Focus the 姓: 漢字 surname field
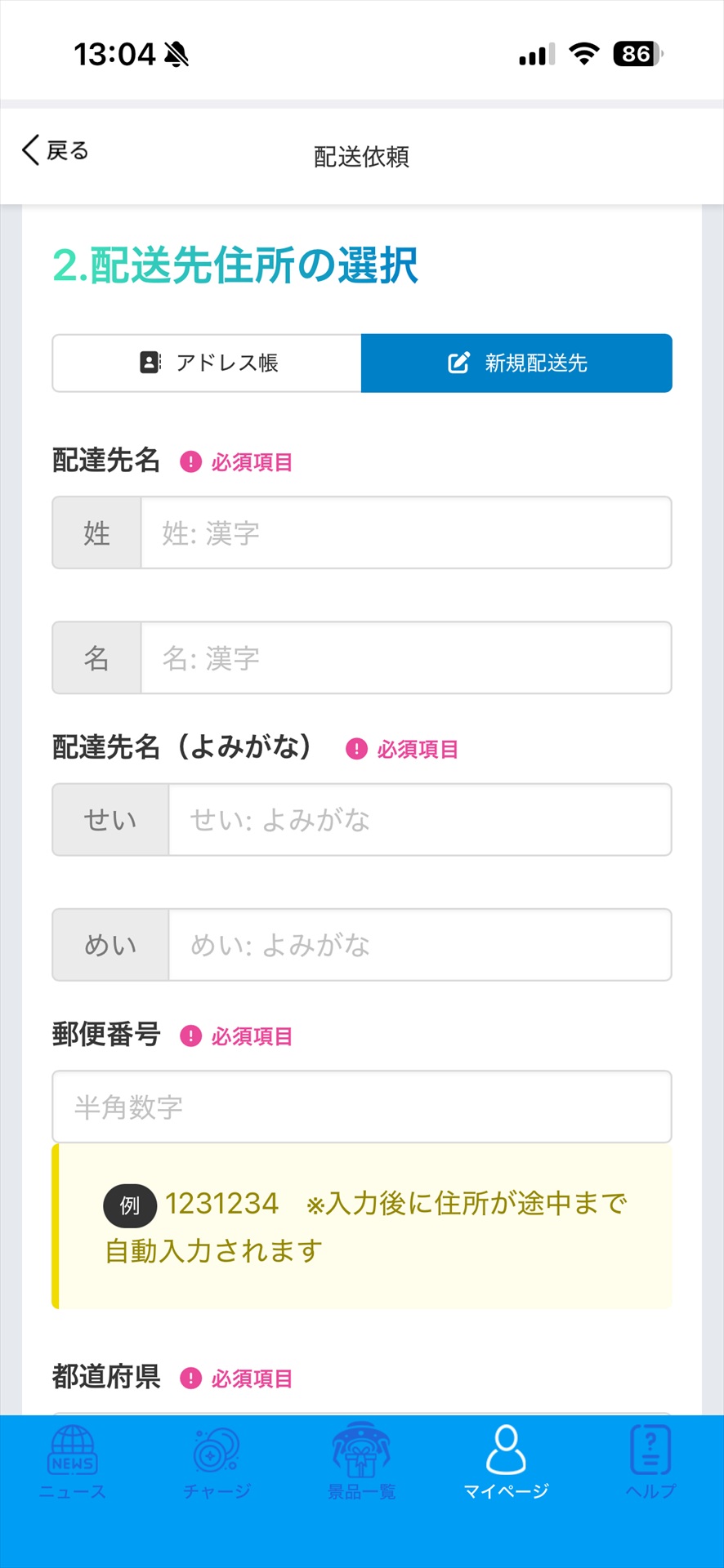 (406, 533)
